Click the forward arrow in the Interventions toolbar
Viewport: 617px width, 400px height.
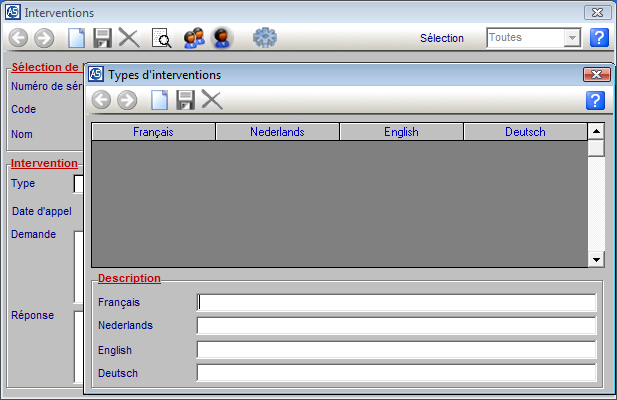coord(44,38)
